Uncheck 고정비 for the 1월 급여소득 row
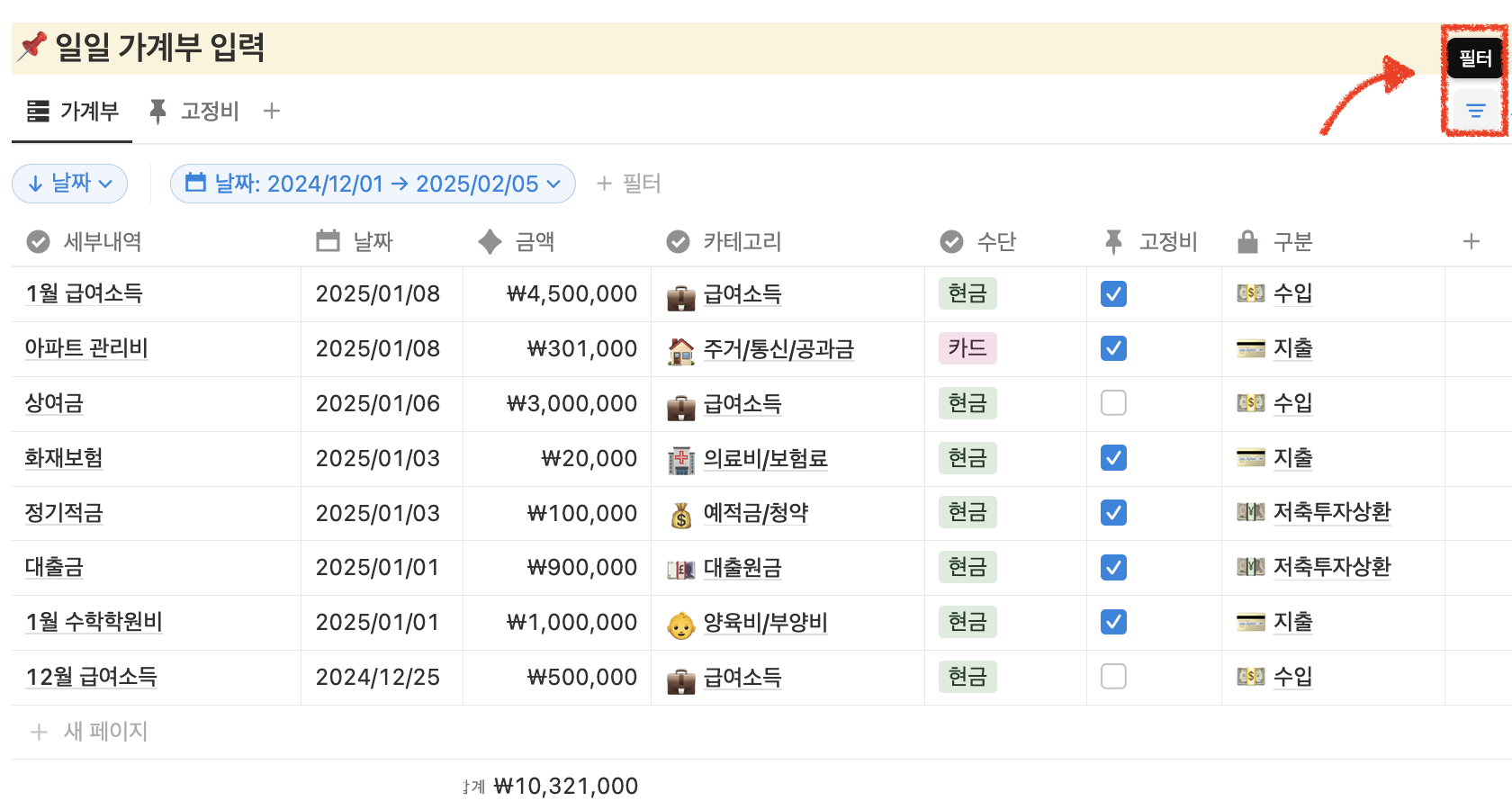 click(x=1113, y=293)
